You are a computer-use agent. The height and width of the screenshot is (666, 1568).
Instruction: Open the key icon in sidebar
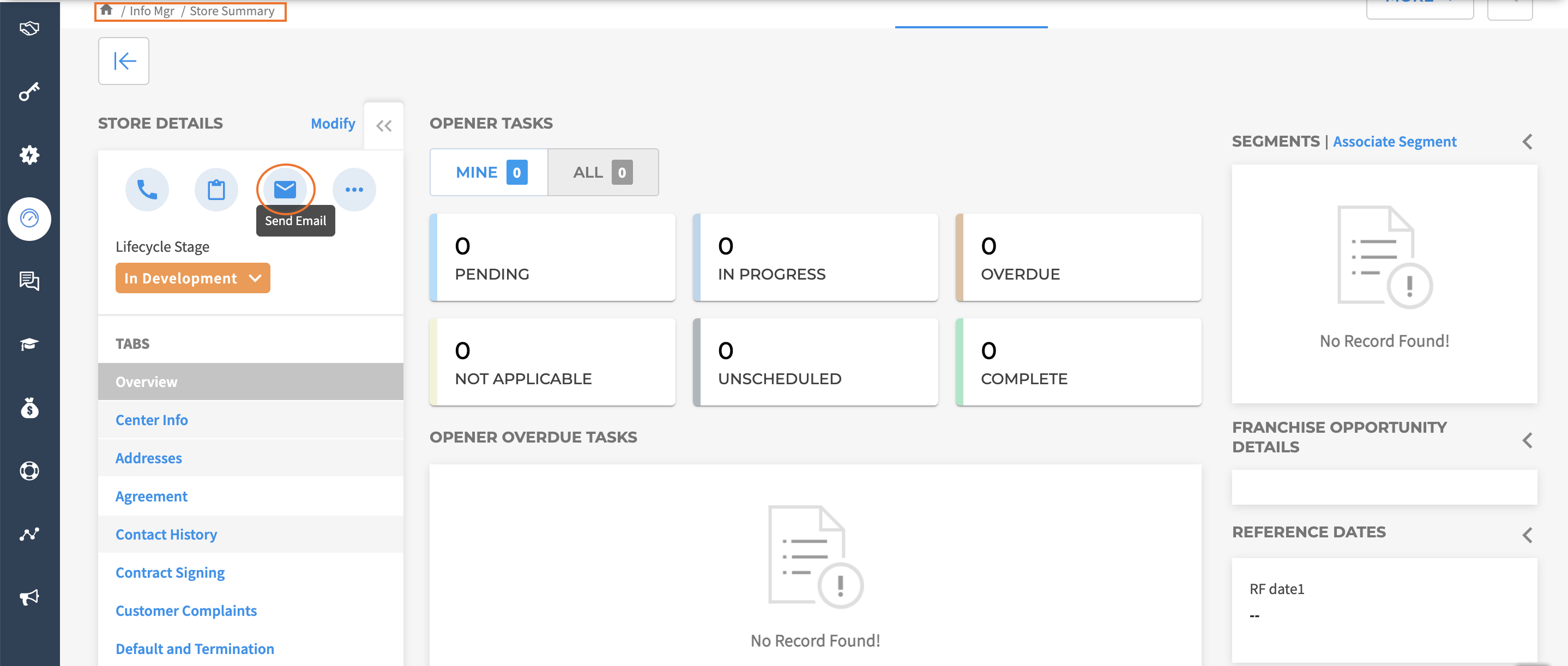click(x=29, y=91)
